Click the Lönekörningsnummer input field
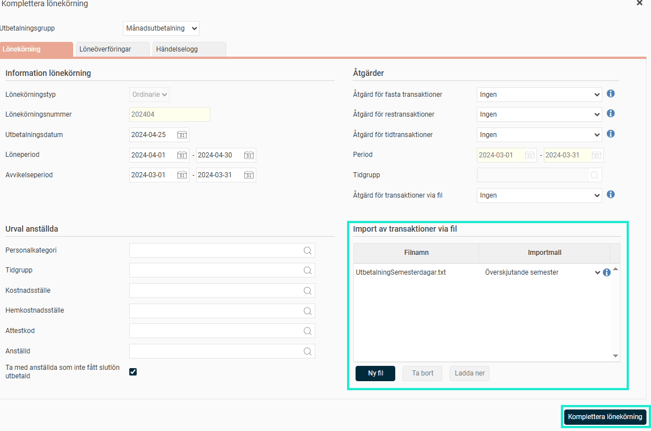This screenshot has width=651, height=431. (x=169, y=115)
